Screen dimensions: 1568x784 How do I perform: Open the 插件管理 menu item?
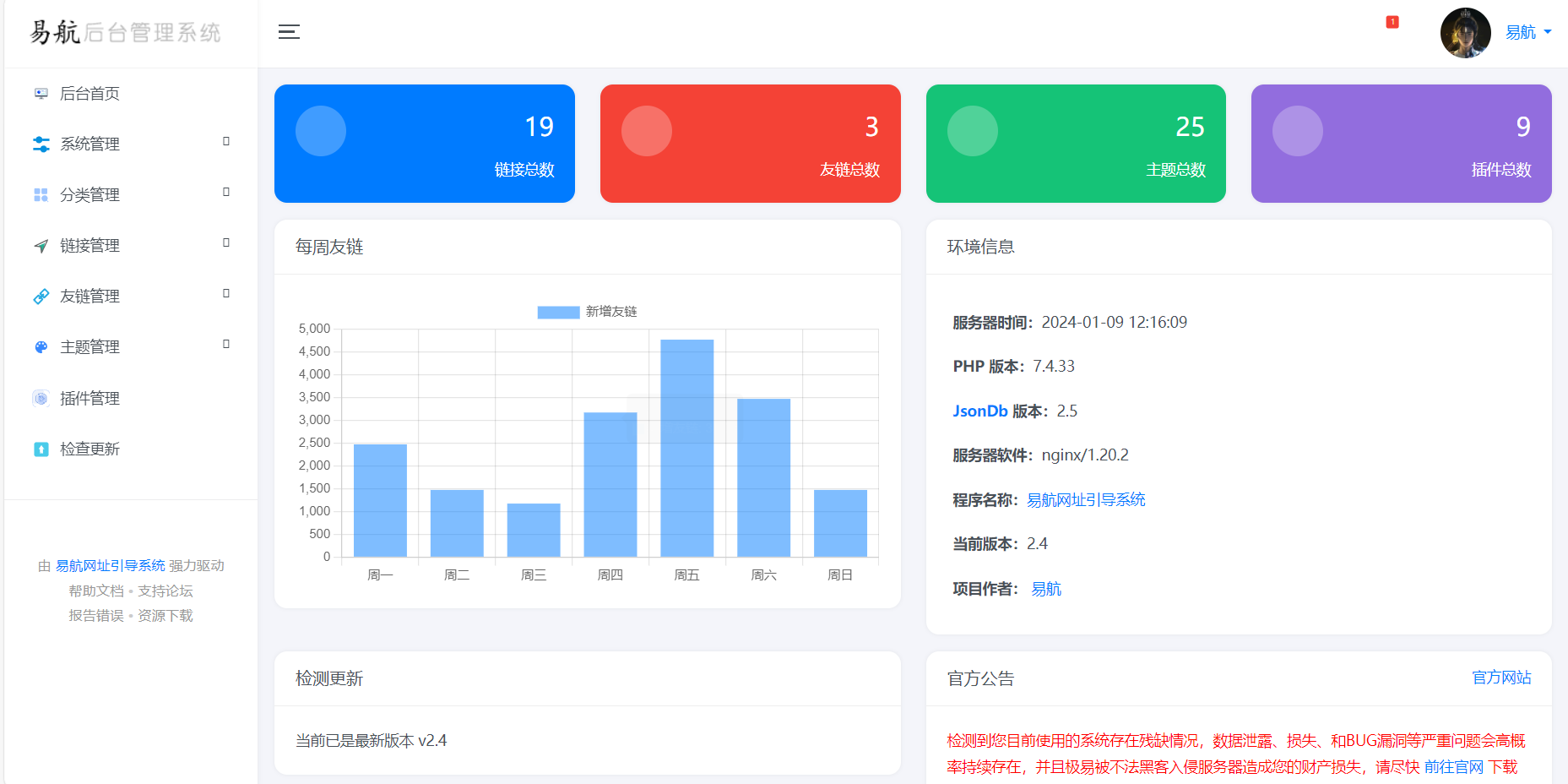pyautogui.click(x=90, y=398)
